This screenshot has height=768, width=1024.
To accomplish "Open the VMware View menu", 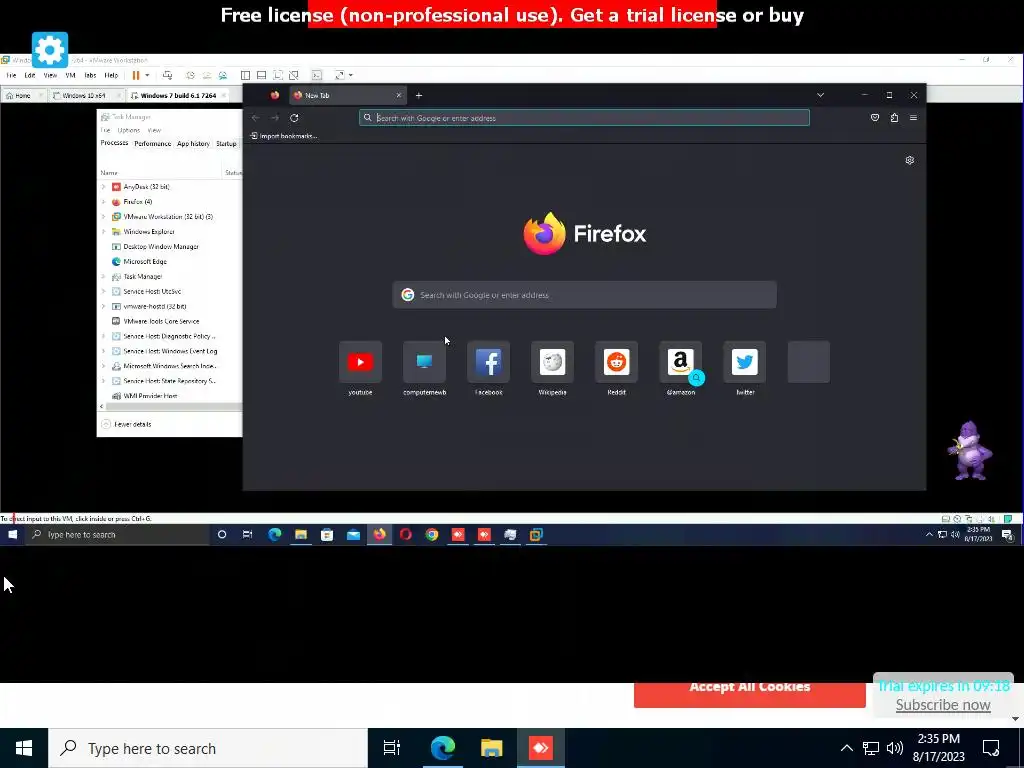I will point(50,76).
